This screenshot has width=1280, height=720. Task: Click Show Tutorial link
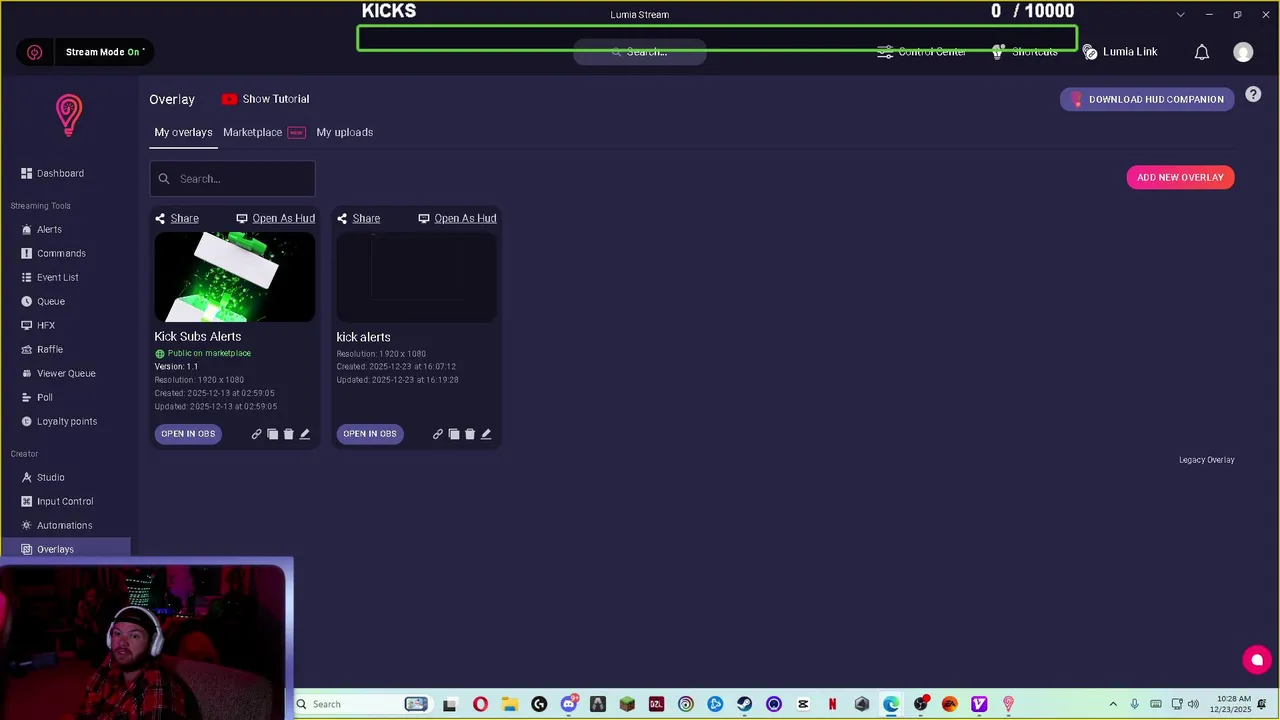tap(276, 99)
